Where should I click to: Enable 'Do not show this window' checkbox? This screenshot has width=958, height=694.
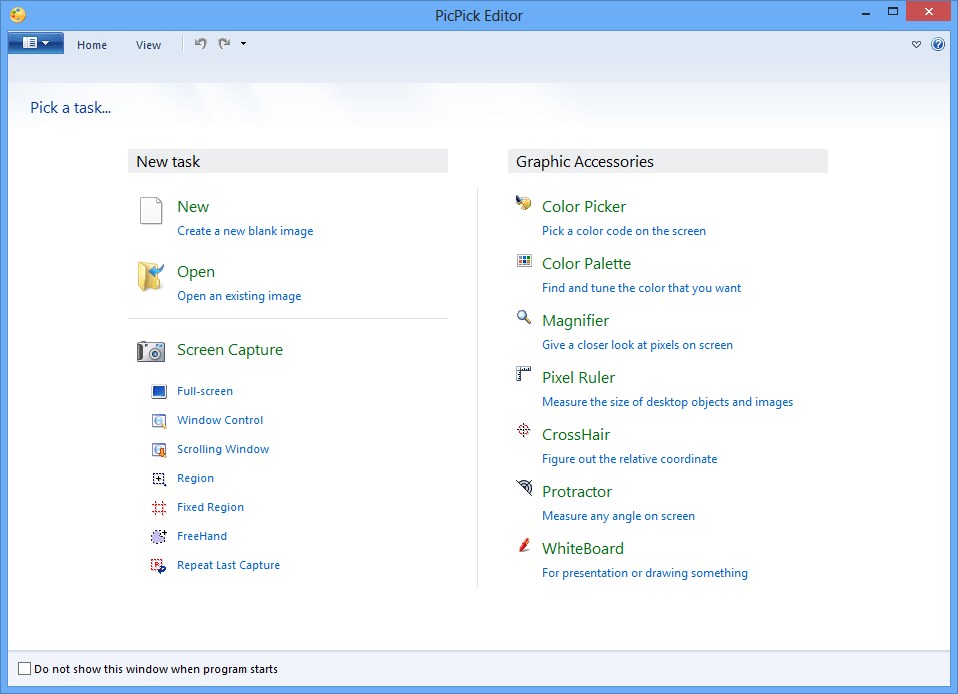(24, 669)
